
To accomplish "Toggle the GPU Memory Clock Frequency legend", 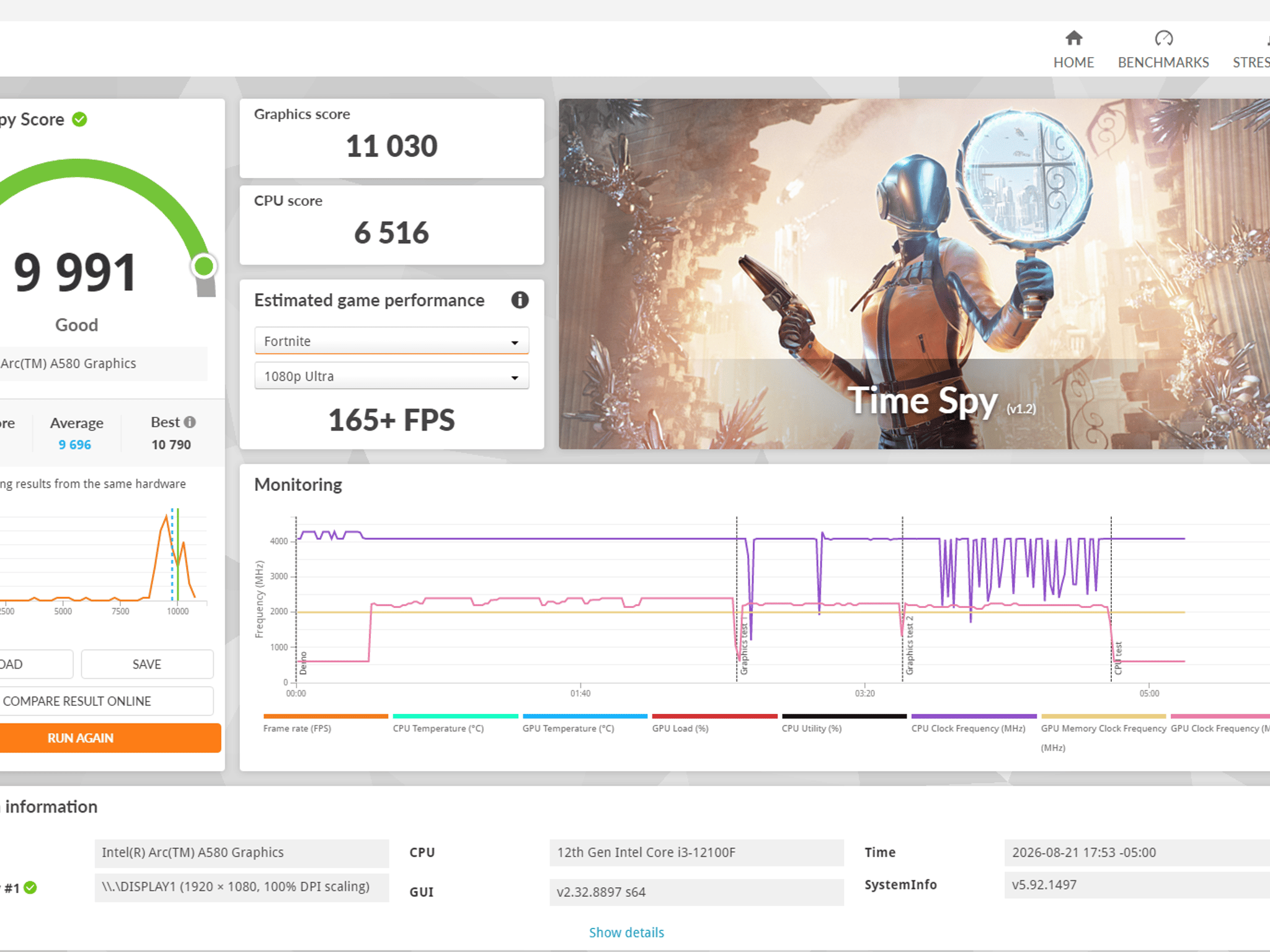I will point(1104,734).
